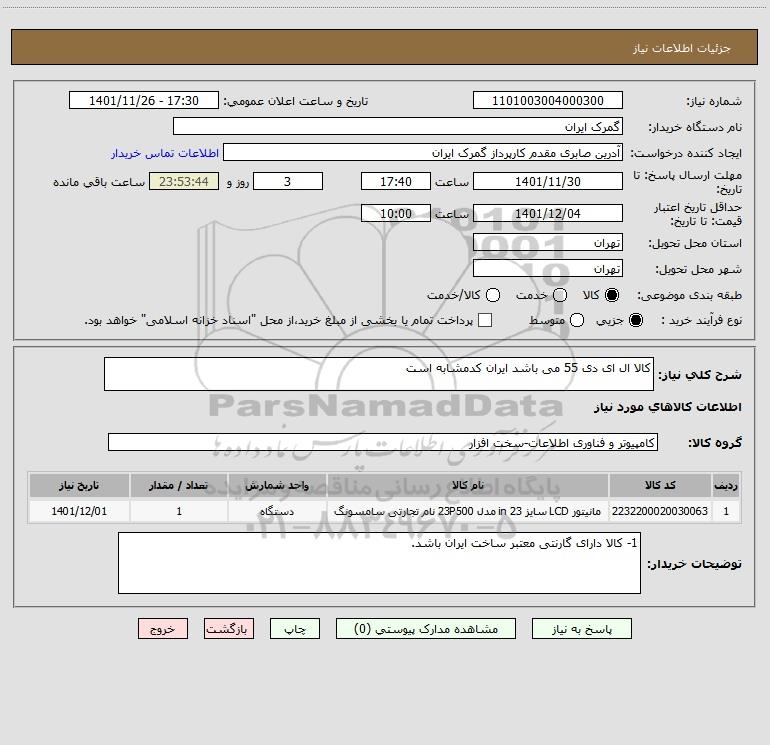Image resolution: width=770 pixels, height=745 pixels.
Task: Click the remaining time field 23:53:44
Action: [x=184, y=181]
